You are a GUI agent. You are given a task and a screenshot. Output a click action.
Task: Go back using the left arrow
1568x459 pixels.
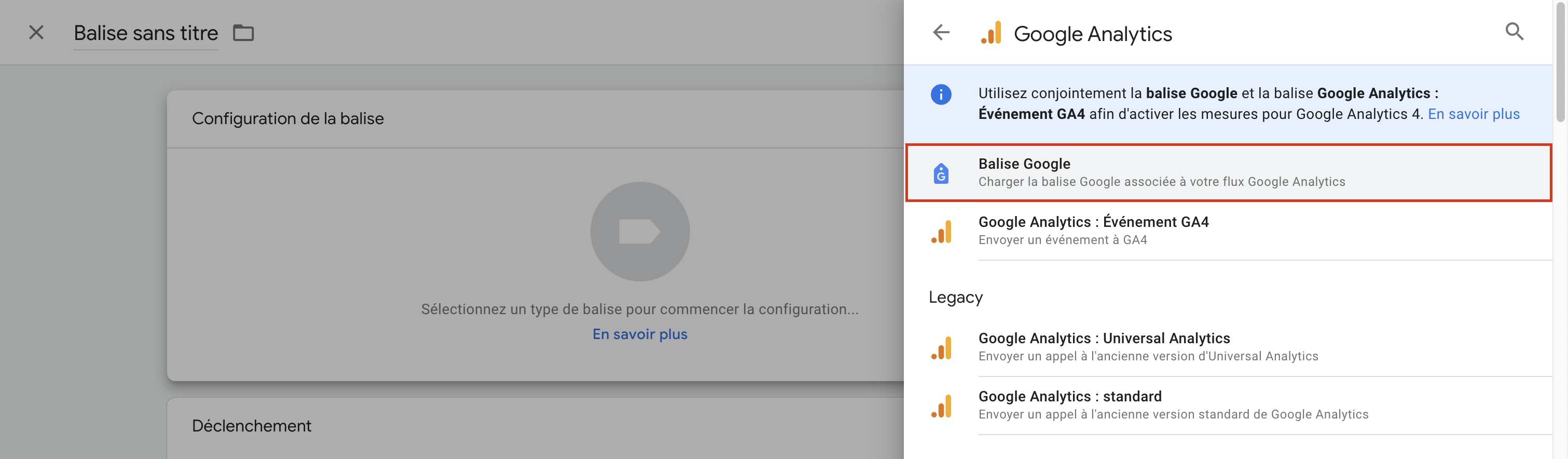[x=941, y=32]
